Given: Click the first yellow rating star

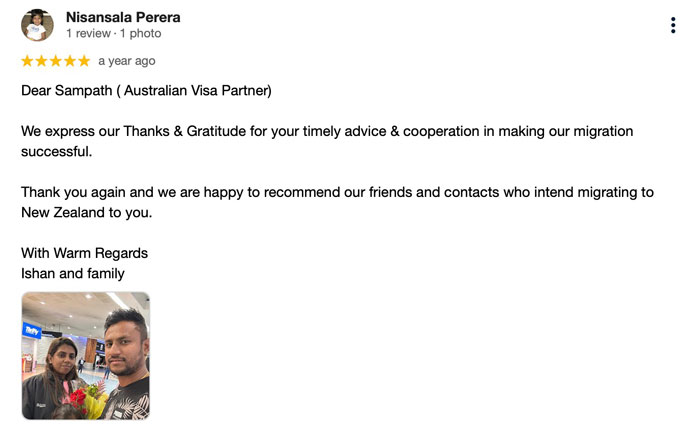Looking at the screenshot, I should [x=28, y=61].
